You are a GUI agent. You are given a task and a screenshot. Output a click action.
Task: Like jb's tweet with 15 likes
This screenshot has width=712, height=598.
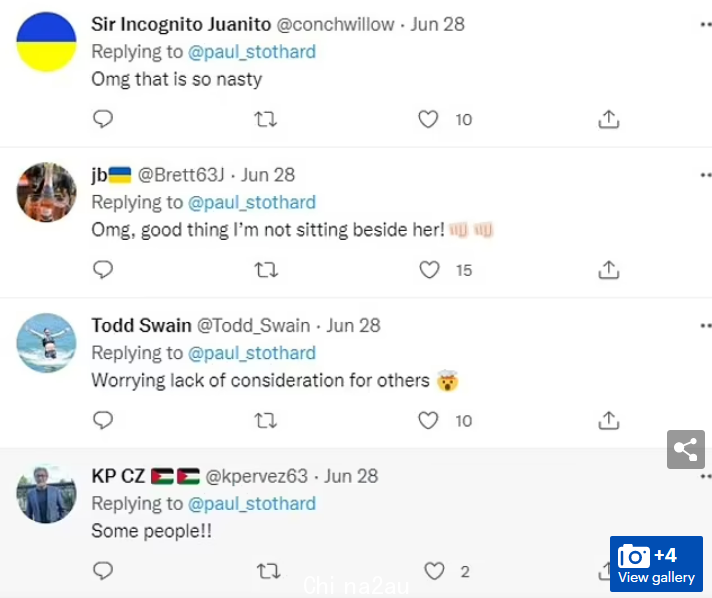pos(429,270)
